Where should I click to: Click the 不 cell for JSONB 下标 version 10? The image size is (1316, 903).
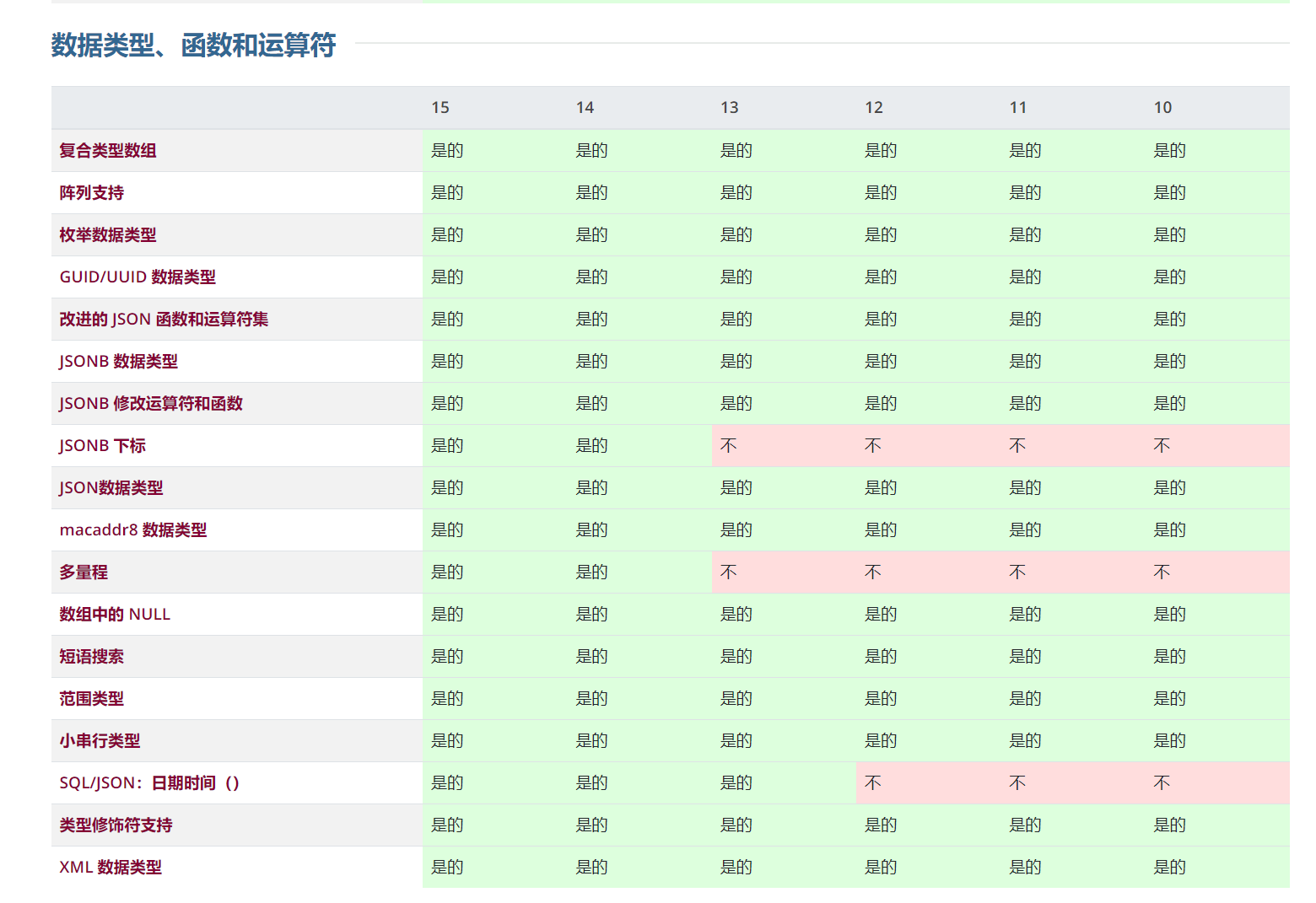[1217, 446]
